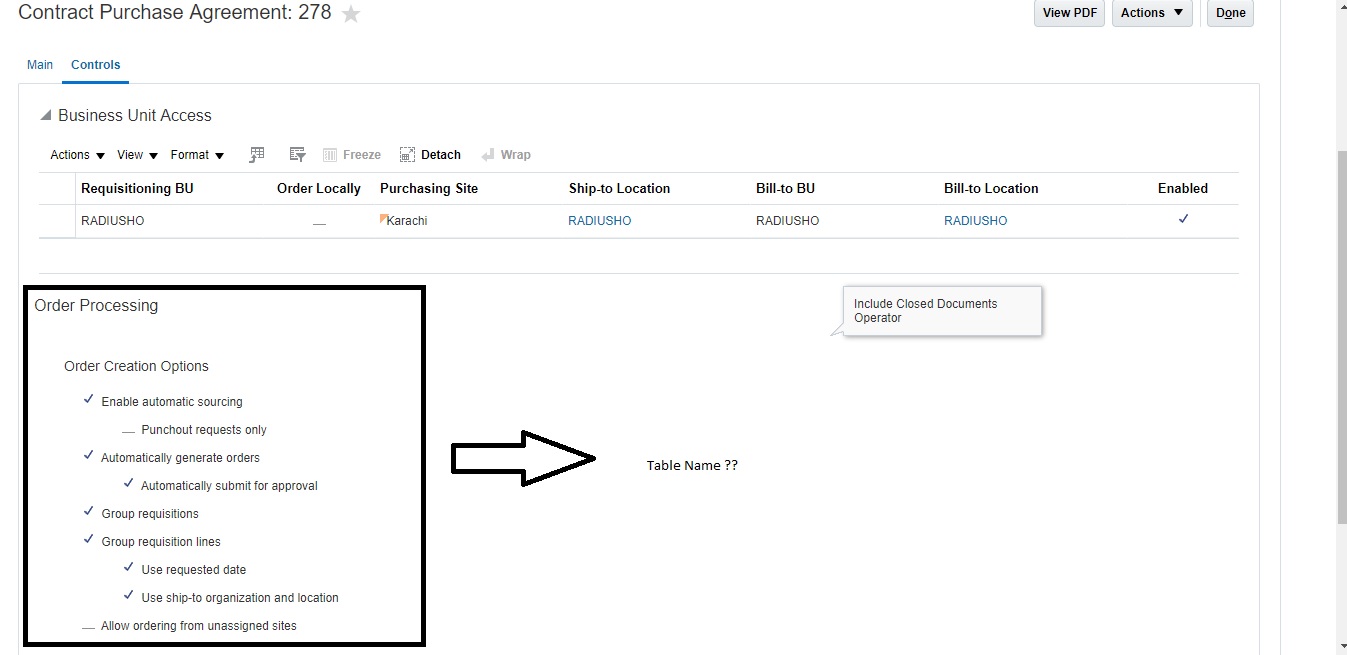1347x655 pixels.
Task: Toggle Punchout requests only option
Action: (128, 431)
